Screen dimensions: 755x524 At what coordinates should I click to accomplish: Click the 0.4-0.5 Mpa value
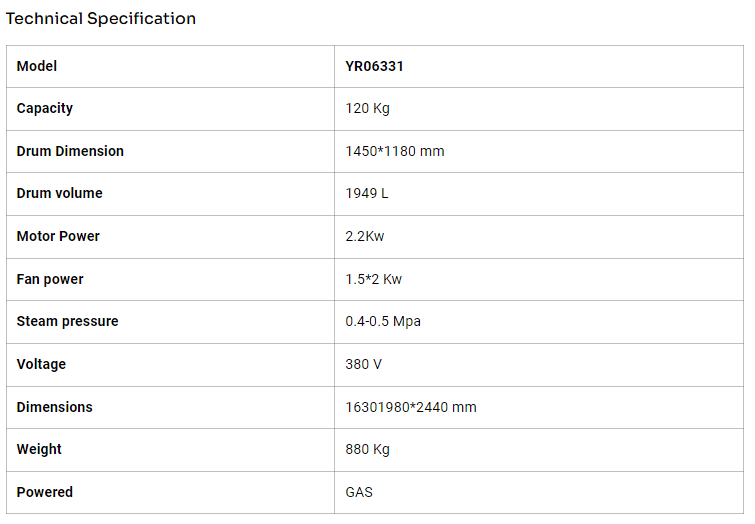pos(385,321)
